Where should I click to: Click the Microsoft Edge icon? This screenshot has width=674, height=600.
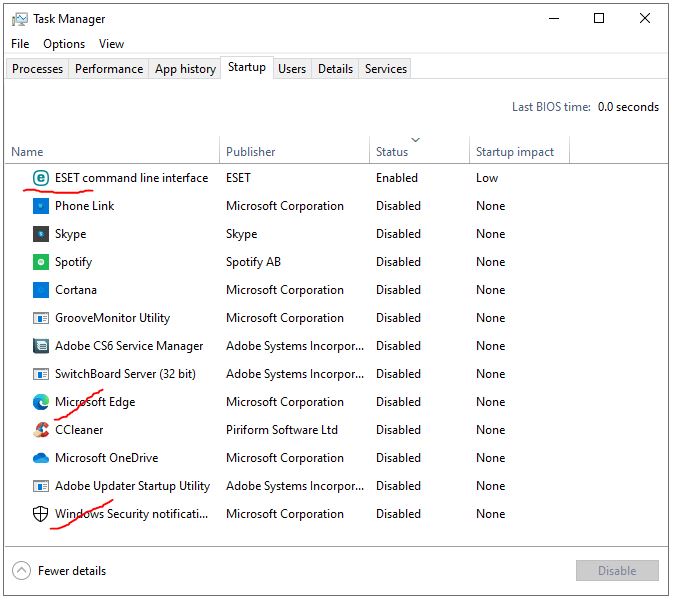41,402
